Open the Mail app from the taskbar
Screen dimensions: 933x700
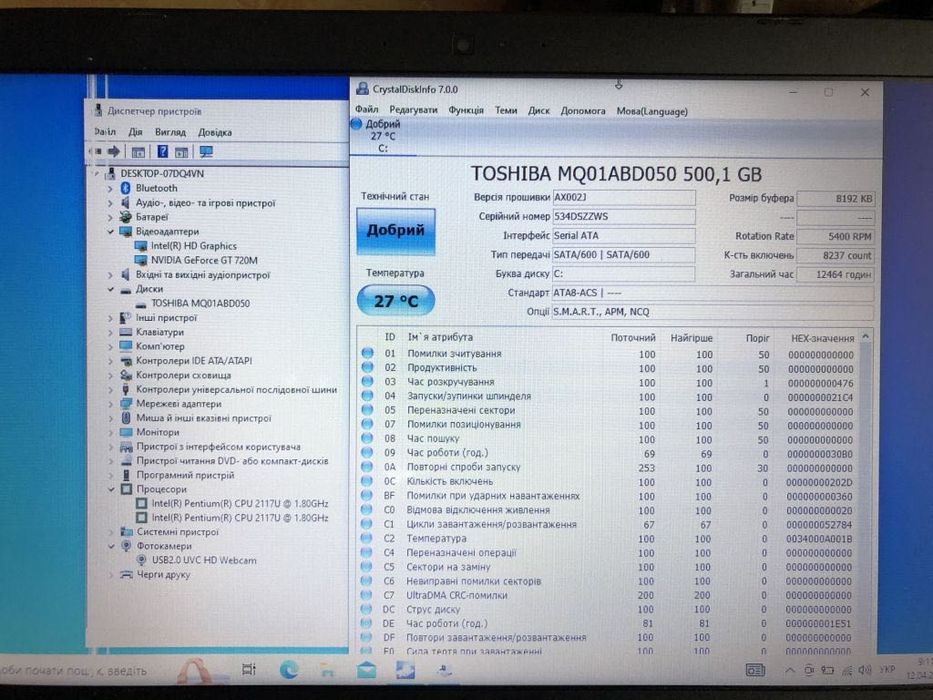(367, 670)
